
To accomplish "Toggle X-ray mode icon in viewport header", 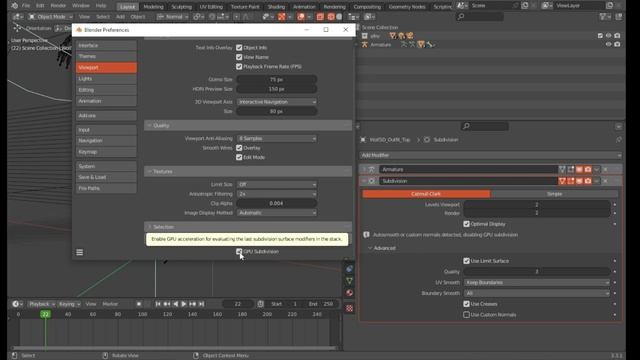I will point(320,17).
